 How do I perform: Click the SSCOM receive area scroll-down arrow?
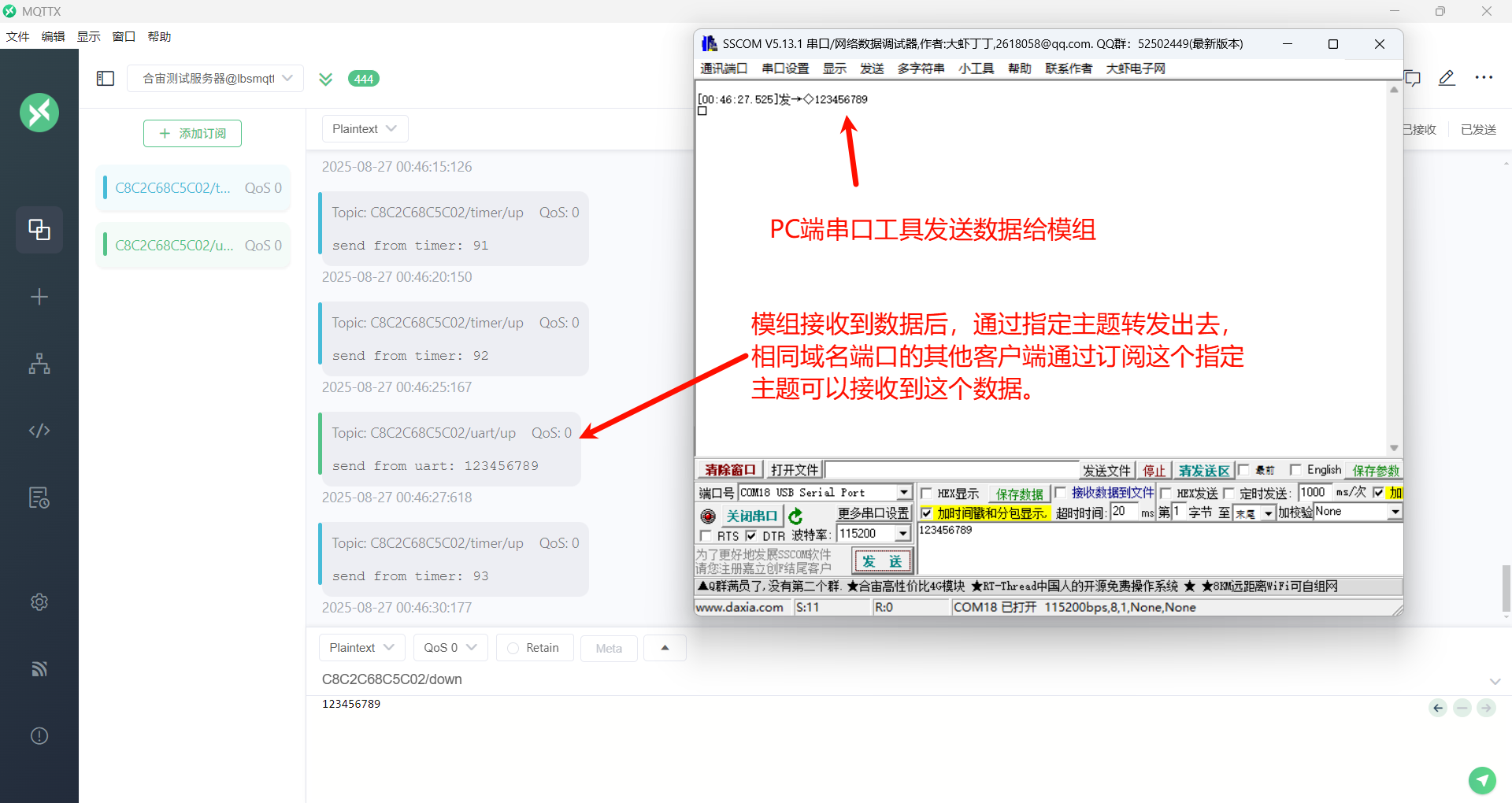coord(1394,448)
